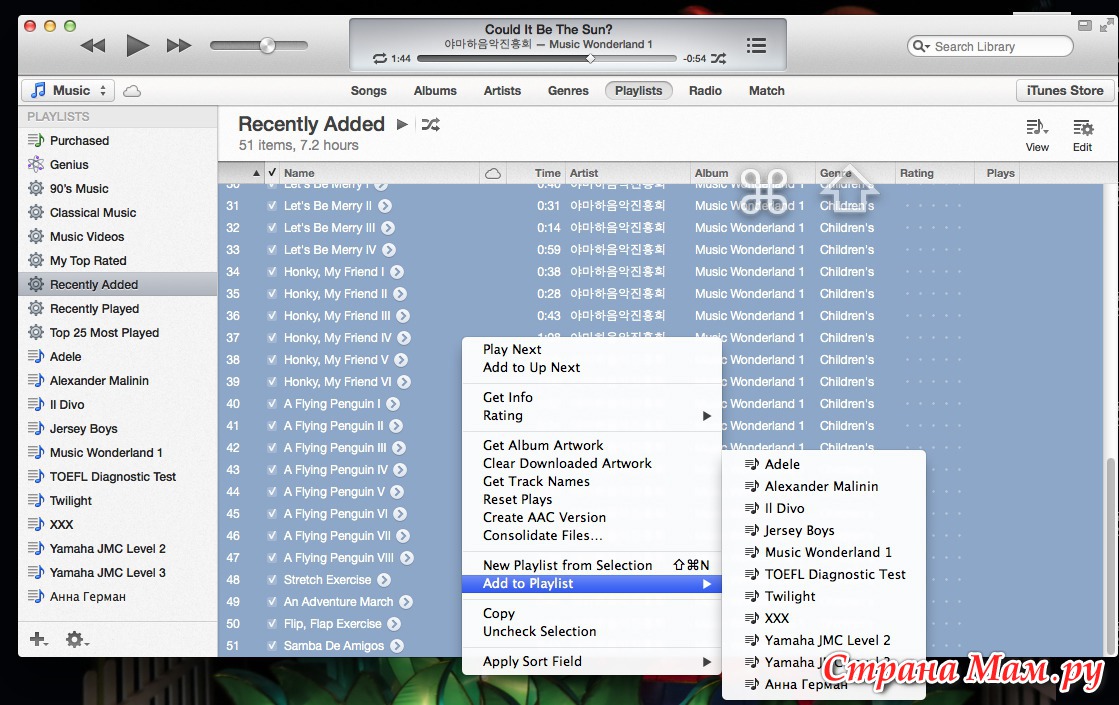Toggle the shuffle icon in the now playing display
The height and width of the screenshot is (705, 1119).
coord(719,59)
